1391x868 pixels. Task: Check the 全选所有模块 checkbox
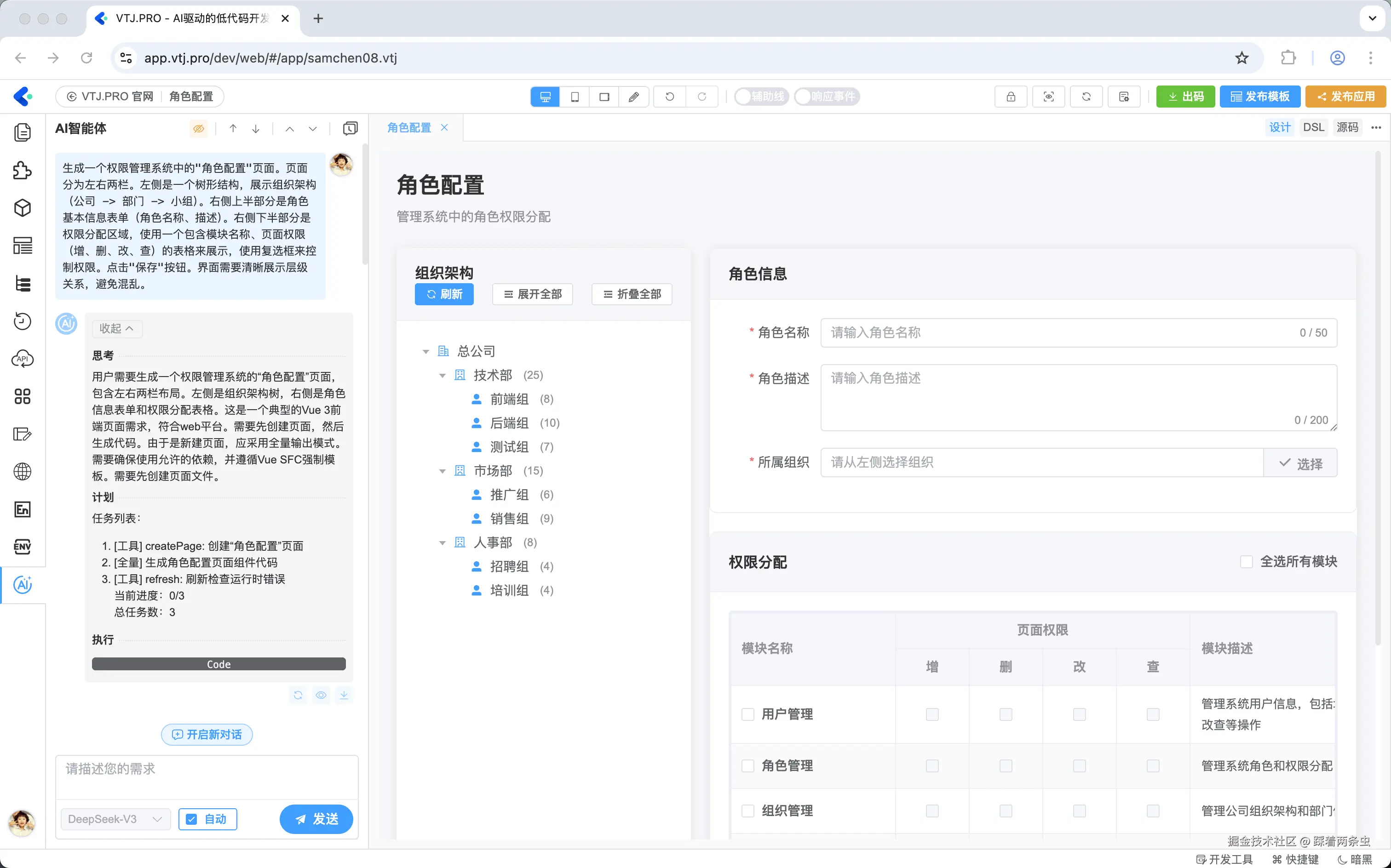[1246, 561]
